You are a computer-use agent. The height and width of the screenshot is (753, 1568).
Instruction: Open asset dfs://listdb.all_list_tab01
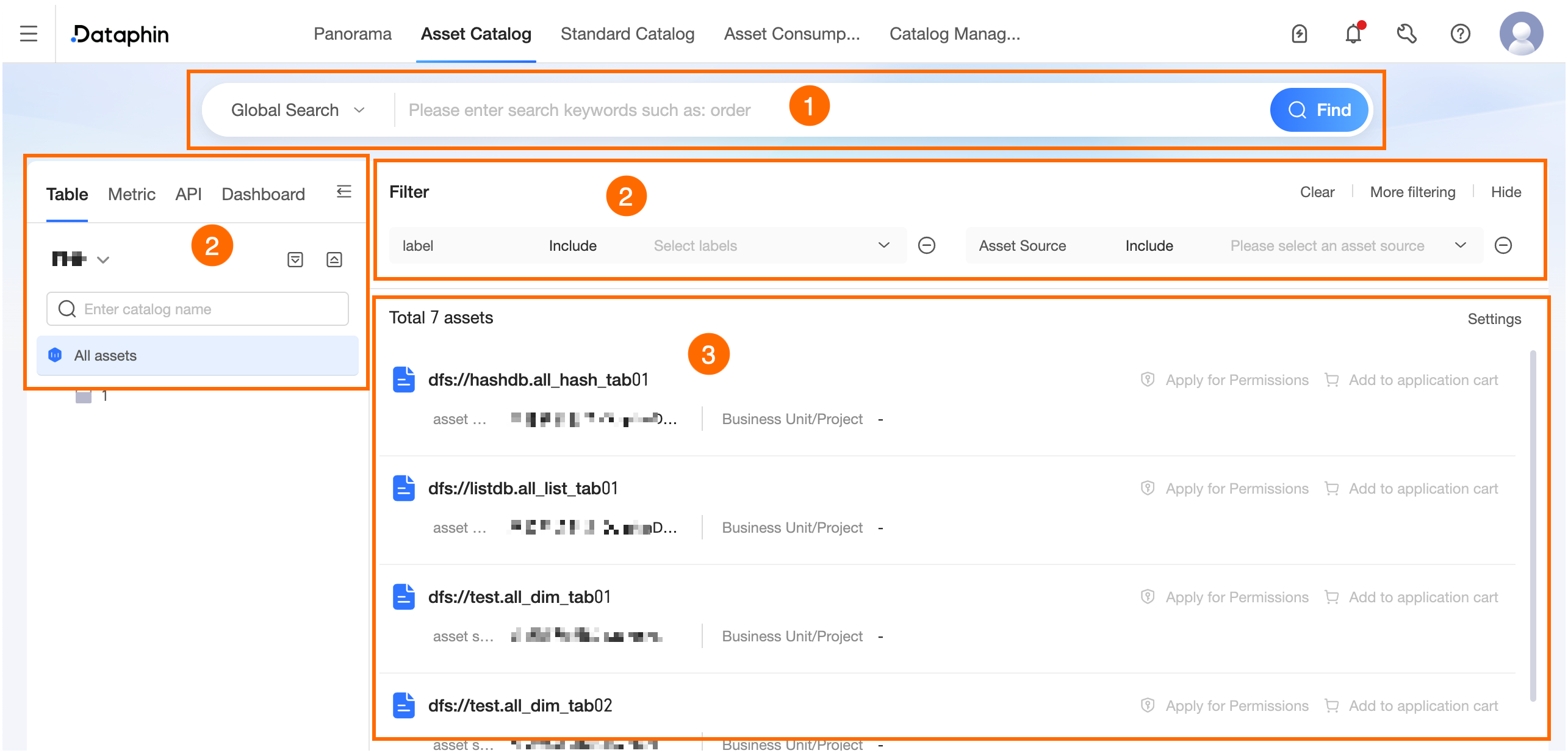523,488
